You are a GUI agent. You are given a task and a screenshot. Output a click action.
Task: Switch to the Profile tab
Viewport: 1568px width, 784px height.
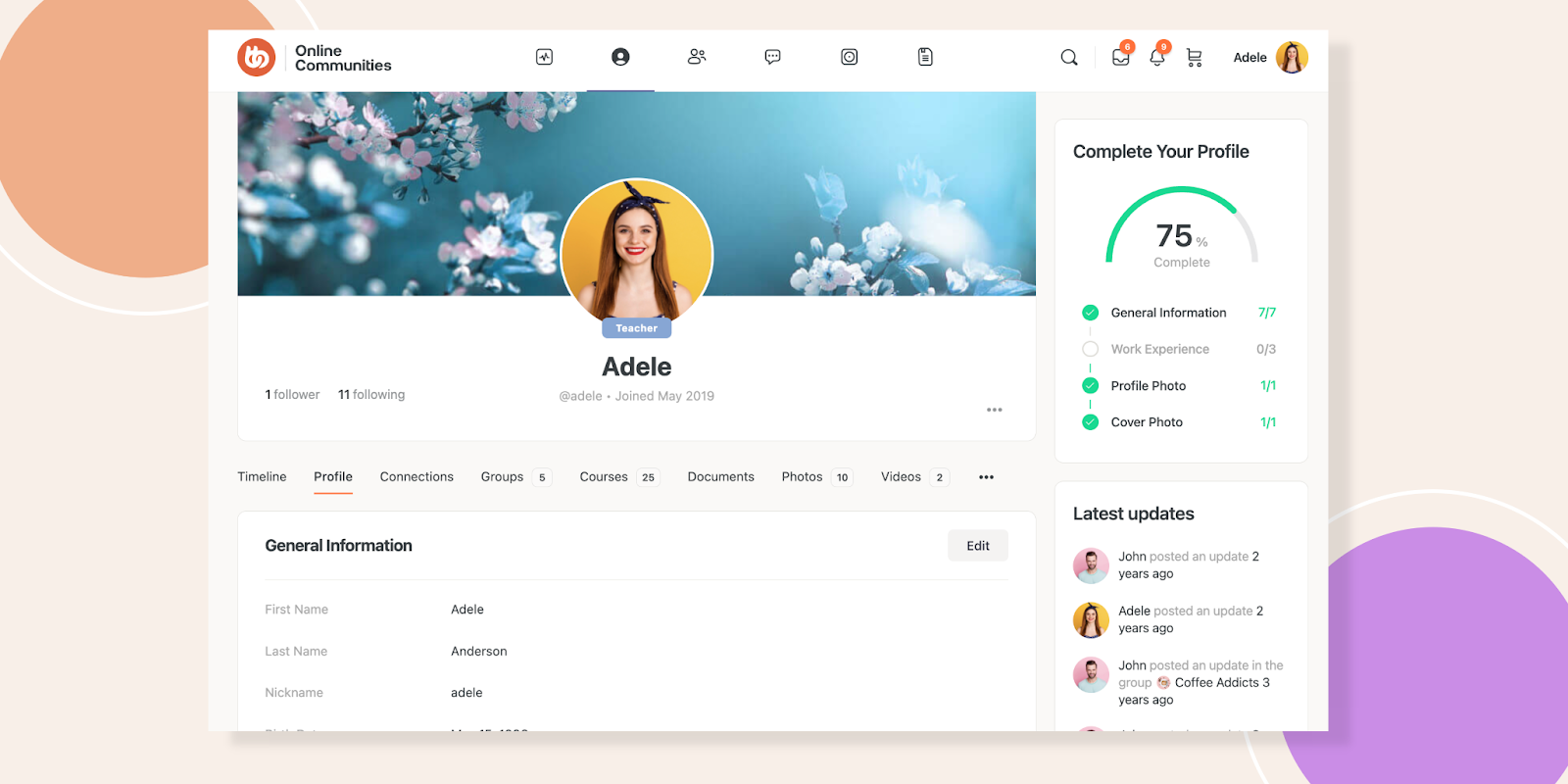point(333,477)
